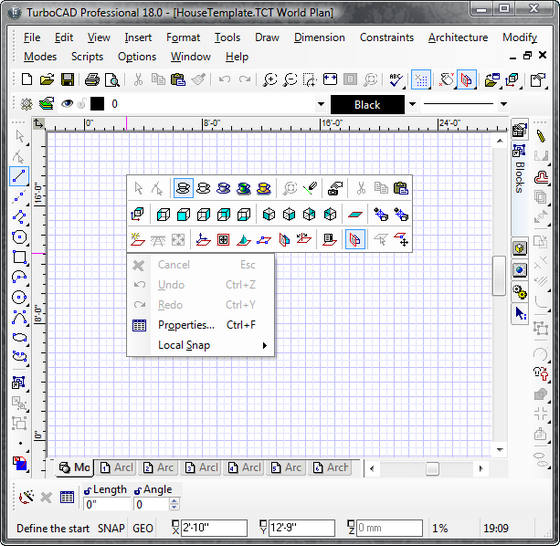Open the layer dropdown showing 0

pos(321,104)
